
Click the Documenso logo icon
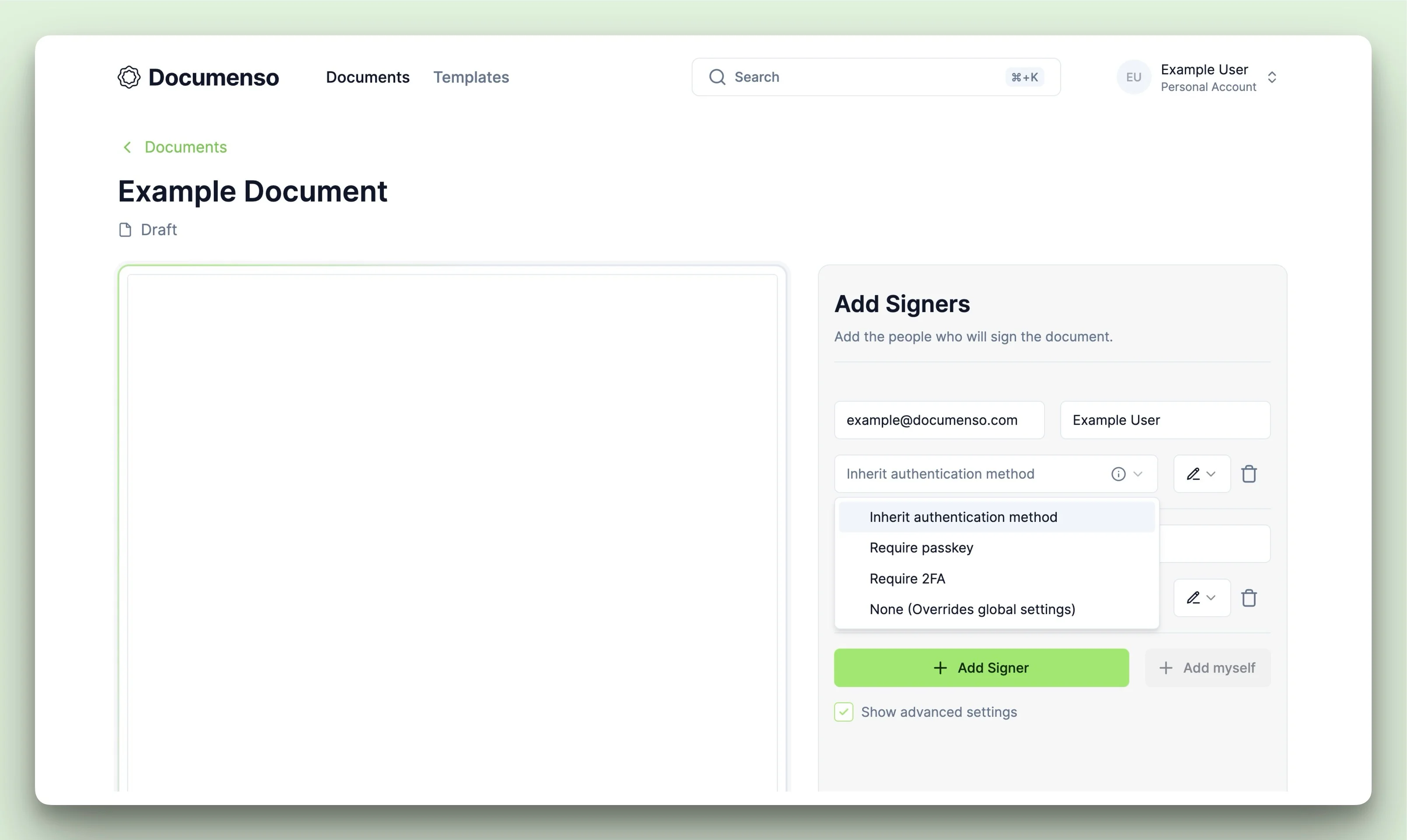(128, 77)
